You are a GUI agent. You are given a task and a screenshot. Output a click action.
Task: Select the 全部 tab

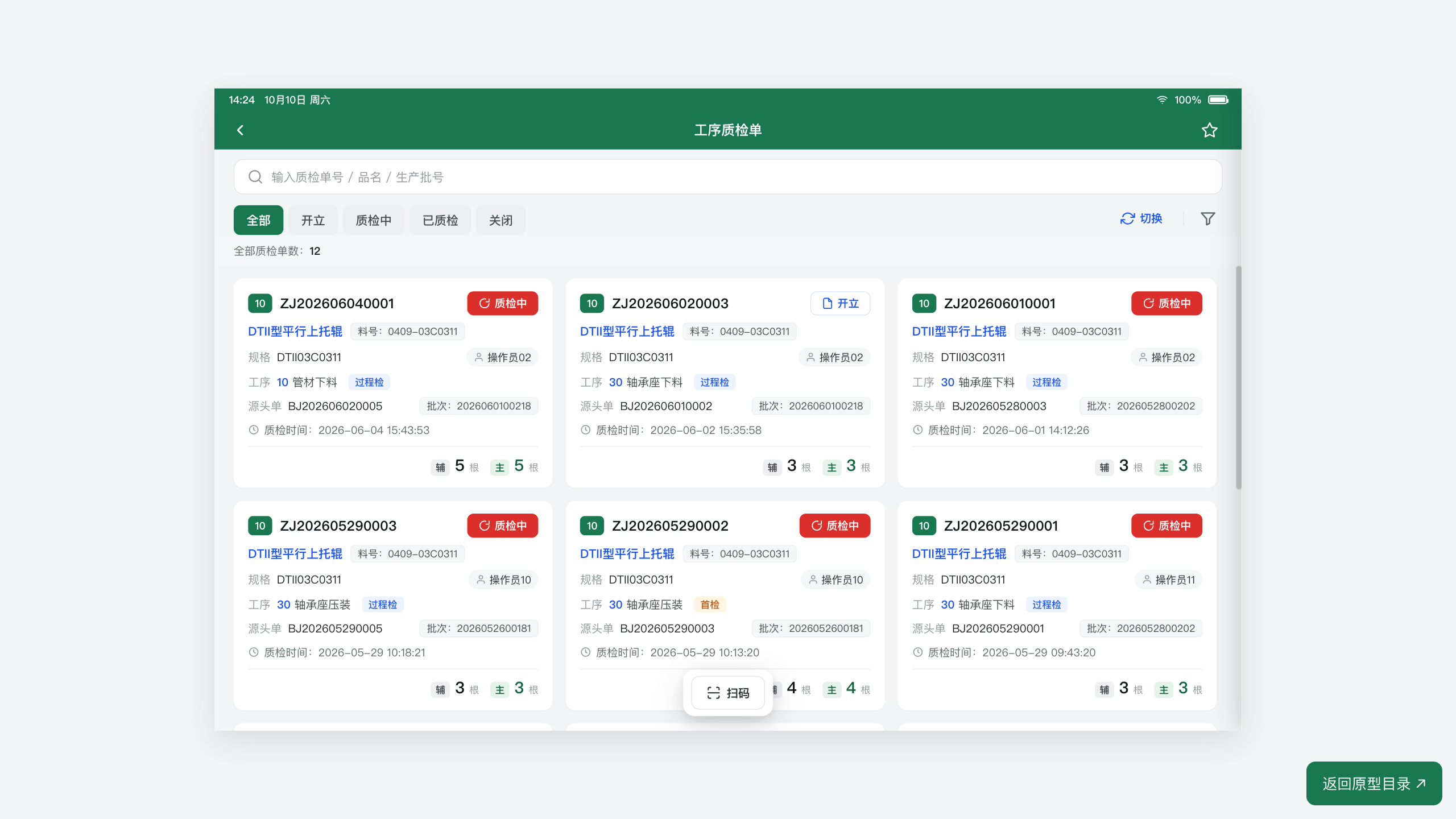[x=258, y=220]
